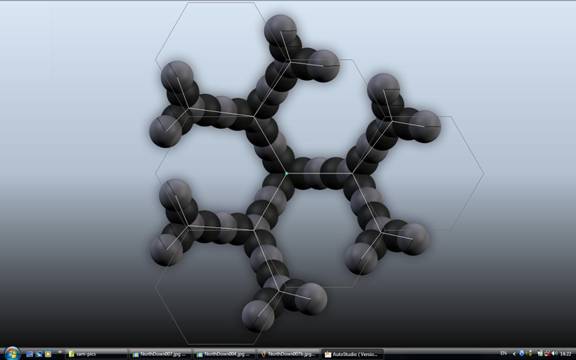Click the EN language indicator in tray

(504, 353)
